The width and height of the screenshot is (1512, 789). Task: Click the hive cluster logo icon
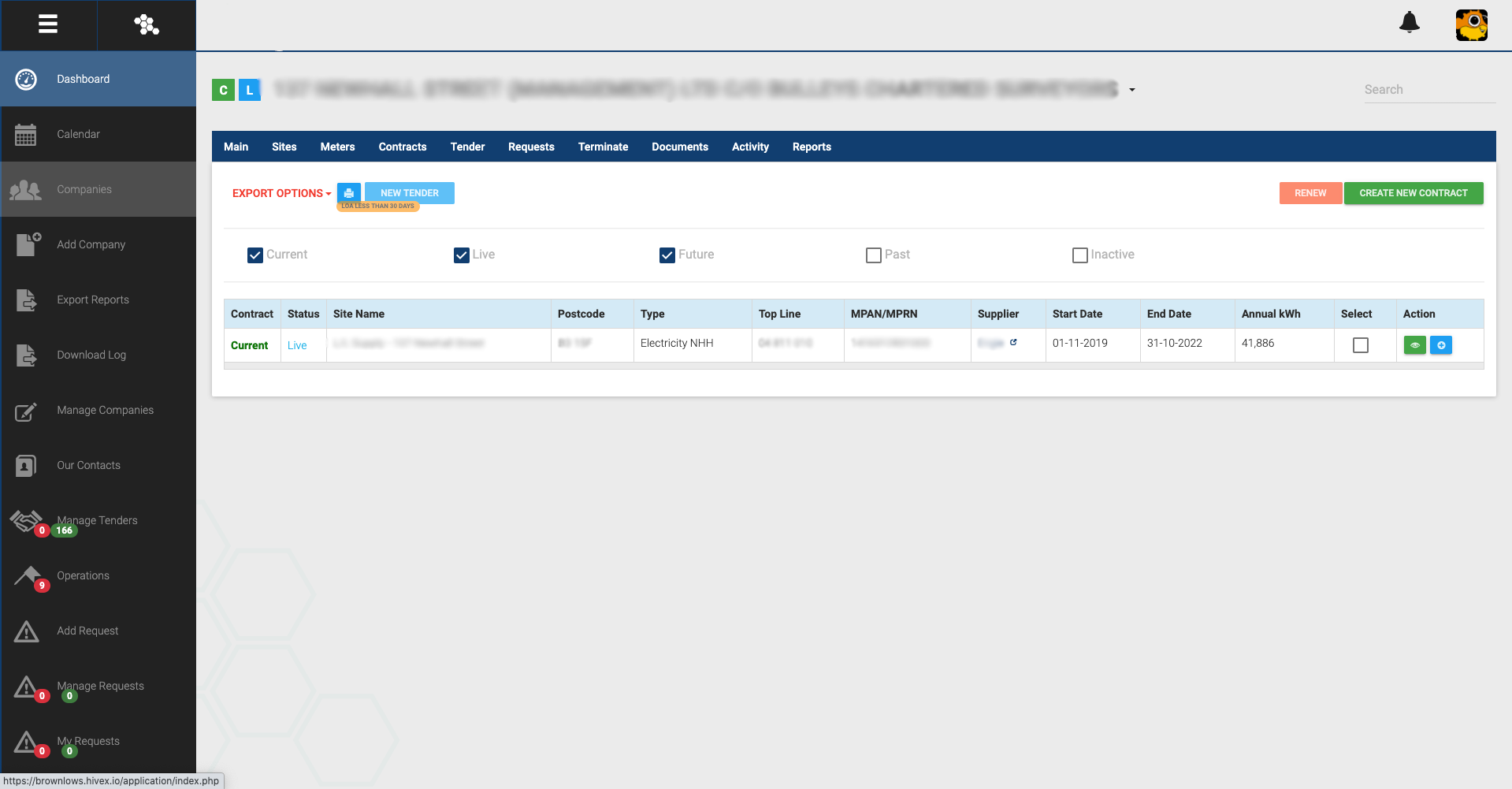click(x=147, y=24)
